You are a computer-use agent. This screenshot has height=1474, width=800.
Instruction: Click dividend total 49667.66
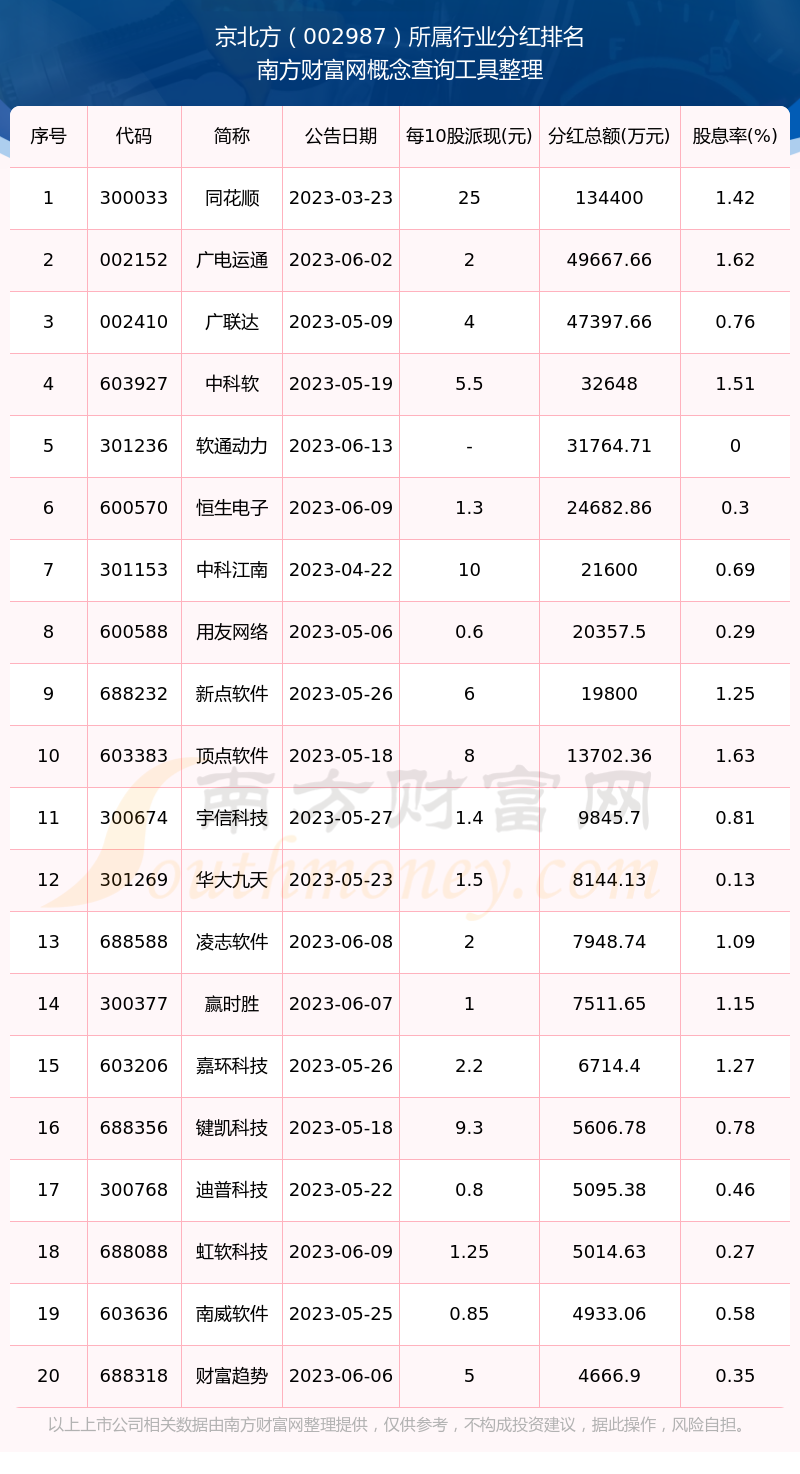609,260
